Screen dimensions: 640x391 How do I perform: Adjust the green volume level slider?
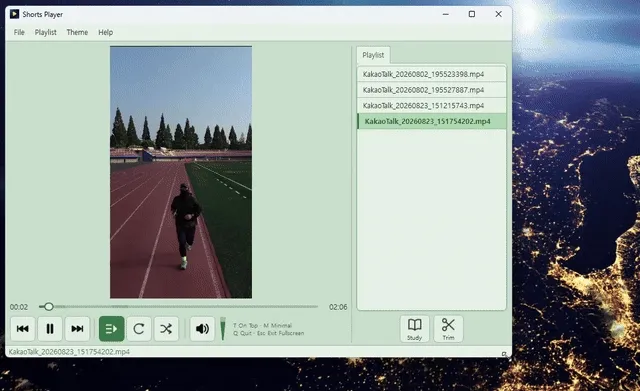point(223,329)
